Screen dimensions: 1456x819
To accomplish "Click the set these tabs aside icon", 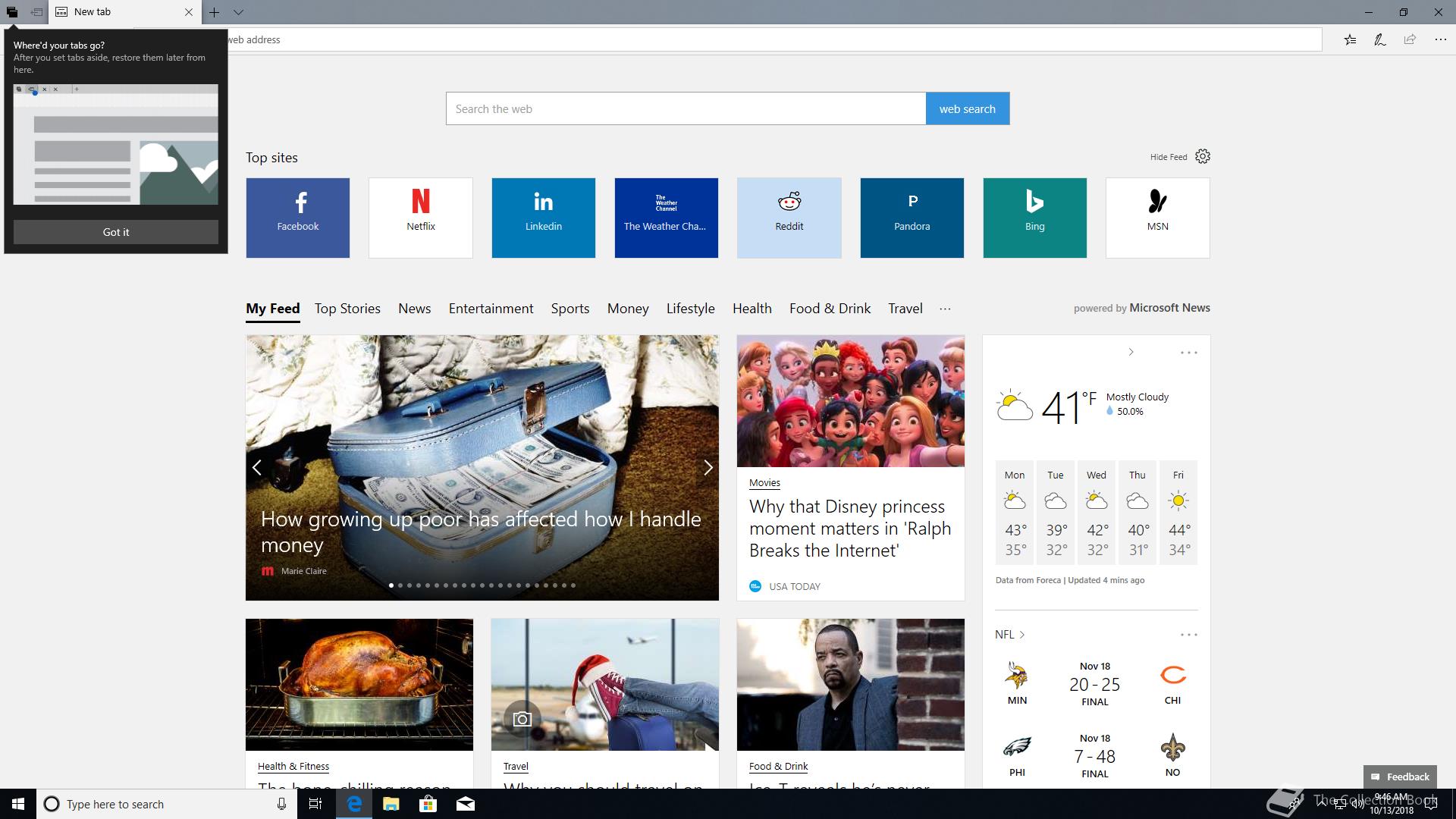I will coord(36,12).
